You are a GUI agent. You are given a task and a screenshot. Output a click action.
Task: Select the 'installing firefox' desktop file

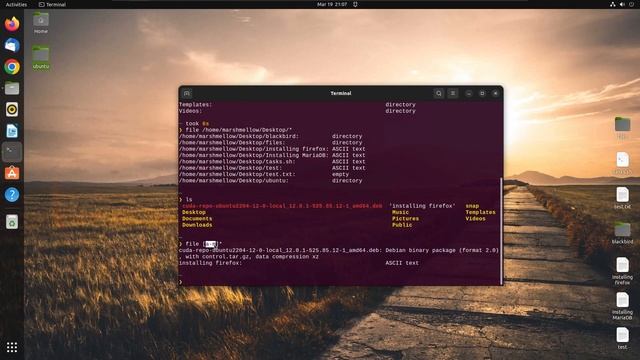[622, 271]
